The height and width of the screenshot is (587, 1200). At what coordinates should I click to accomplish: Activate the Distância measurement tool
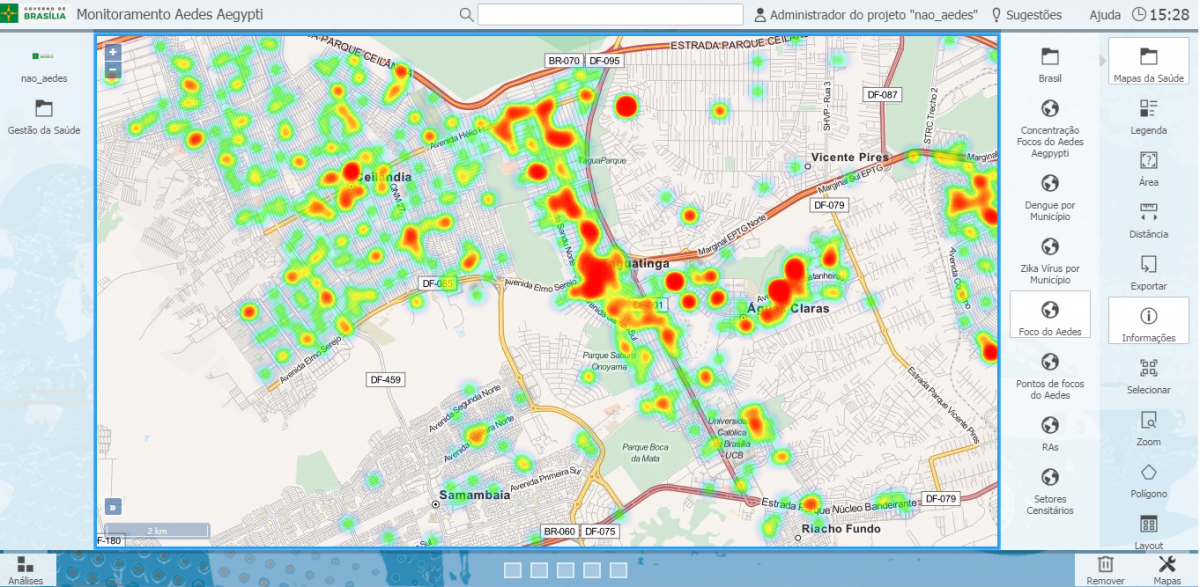click(1148, 221)
